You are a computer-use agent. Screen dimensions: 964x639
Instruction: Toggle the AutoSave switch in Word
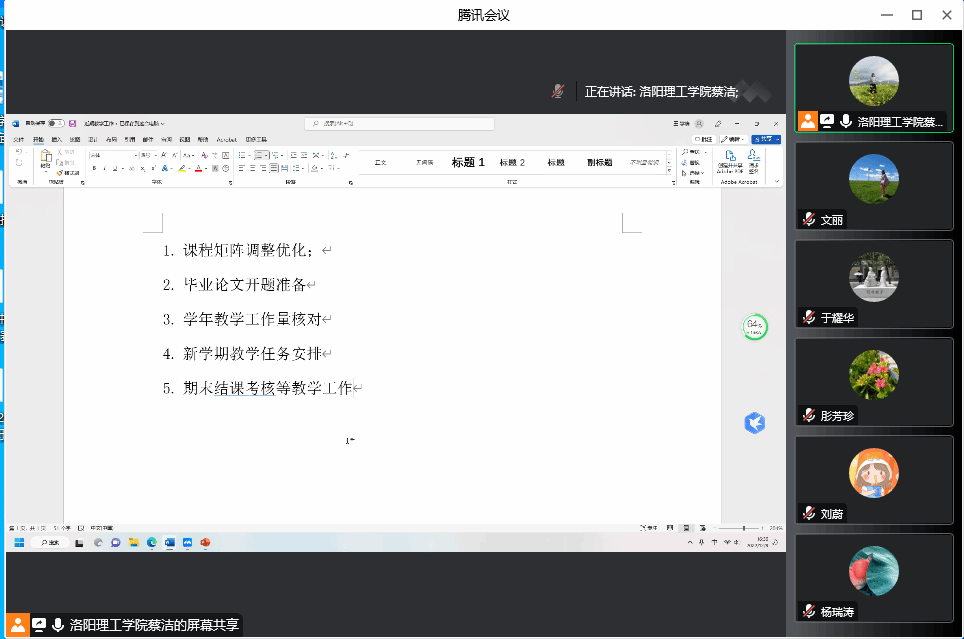coord(55,123)
